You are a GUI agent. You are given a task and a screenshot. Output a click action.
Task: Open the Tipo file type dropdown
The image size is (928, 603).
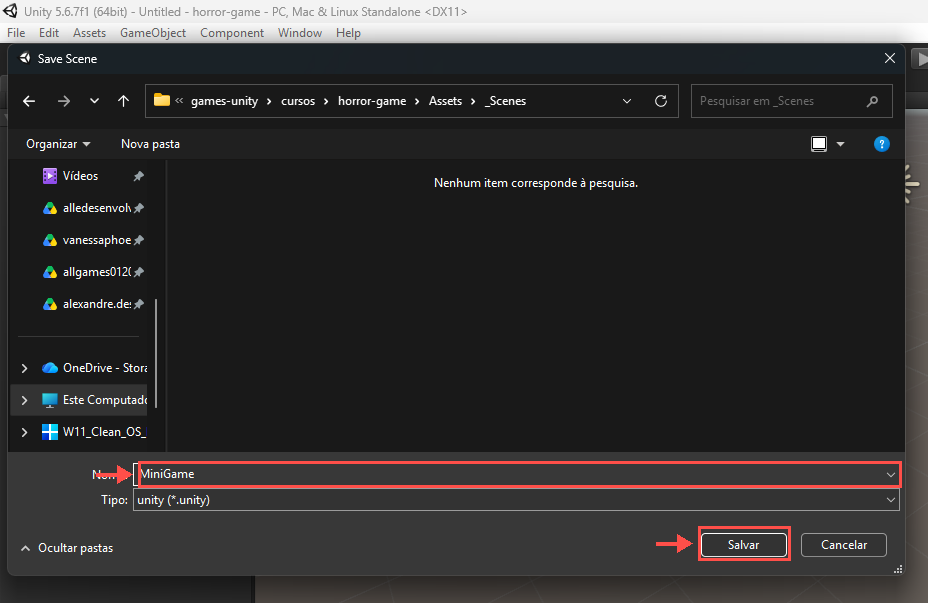click(x=516, y=500)
